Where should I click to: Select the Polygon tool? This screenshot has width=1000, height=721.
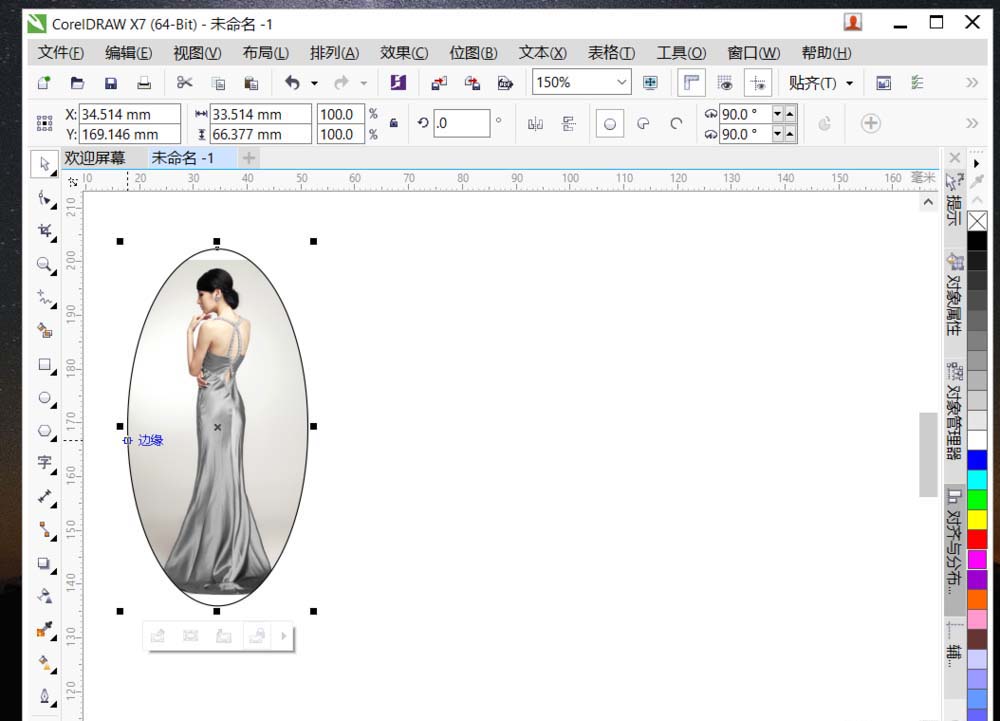point(45,431)
